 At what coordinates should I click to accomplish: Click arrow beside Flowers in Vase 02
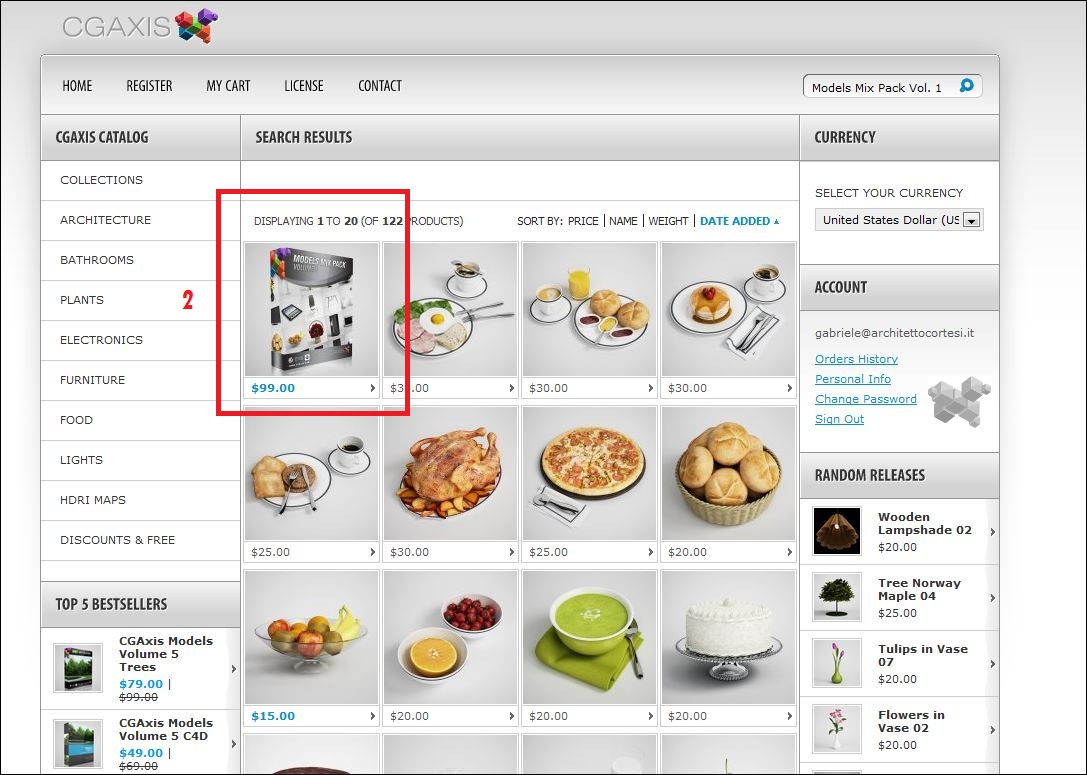[x=993, y=730]
